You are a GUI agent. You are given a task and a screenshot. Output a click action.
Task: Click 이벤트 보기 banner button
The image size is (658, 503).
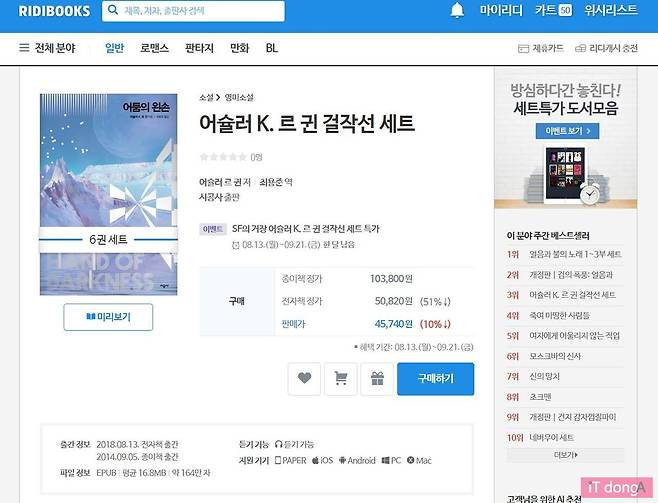click(x=567, y=131)
